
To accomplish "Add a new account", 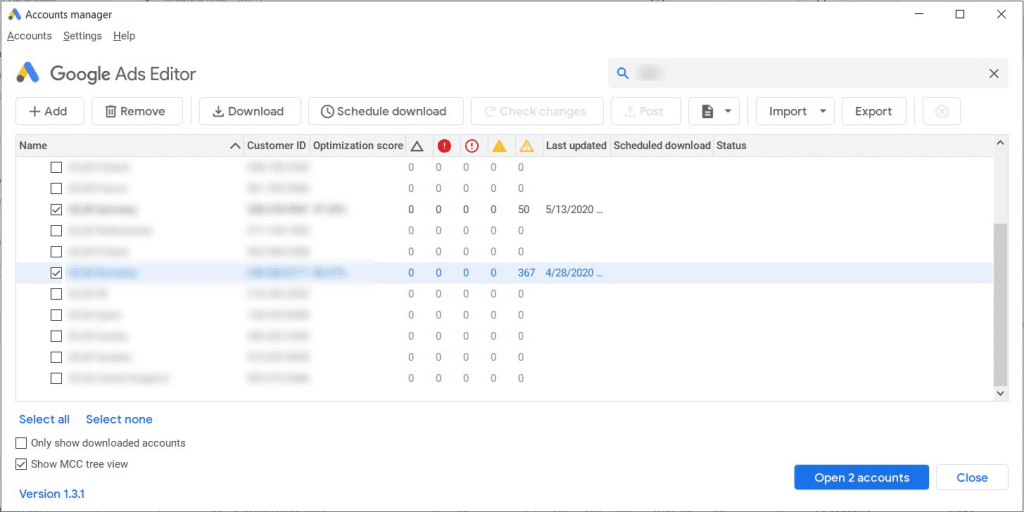I will (50, 112).
